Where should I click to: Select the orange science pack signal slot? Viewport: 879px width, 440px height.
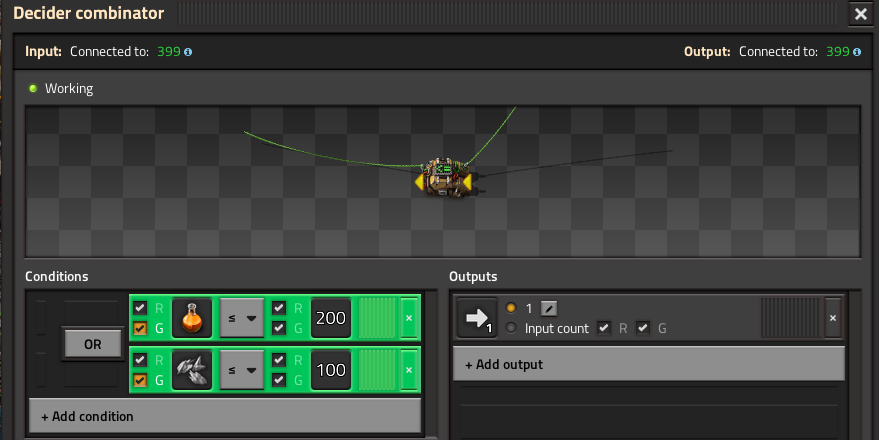click(192, 318)
